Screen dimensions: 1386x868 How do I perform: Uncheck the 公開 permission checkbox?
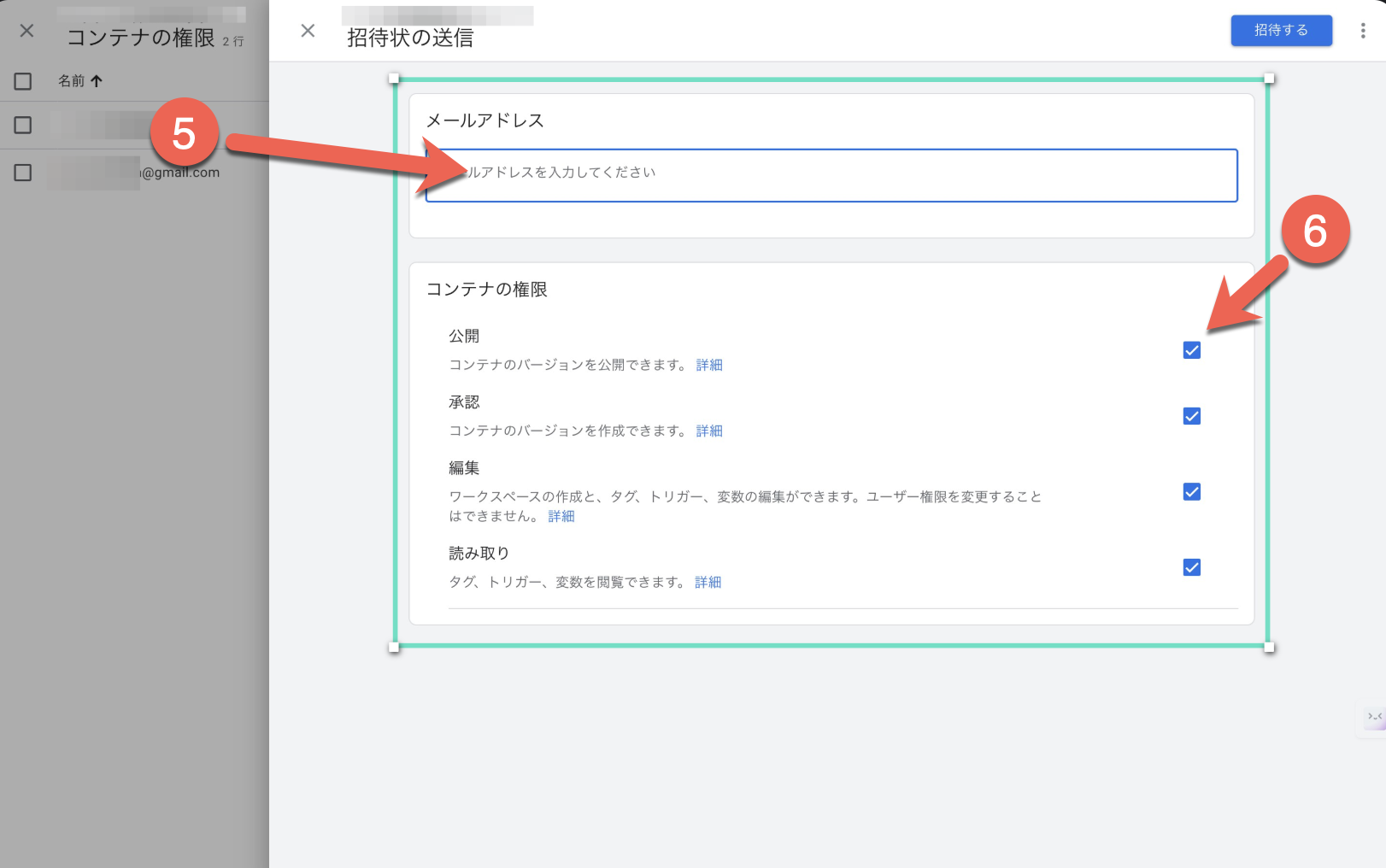1191,349
